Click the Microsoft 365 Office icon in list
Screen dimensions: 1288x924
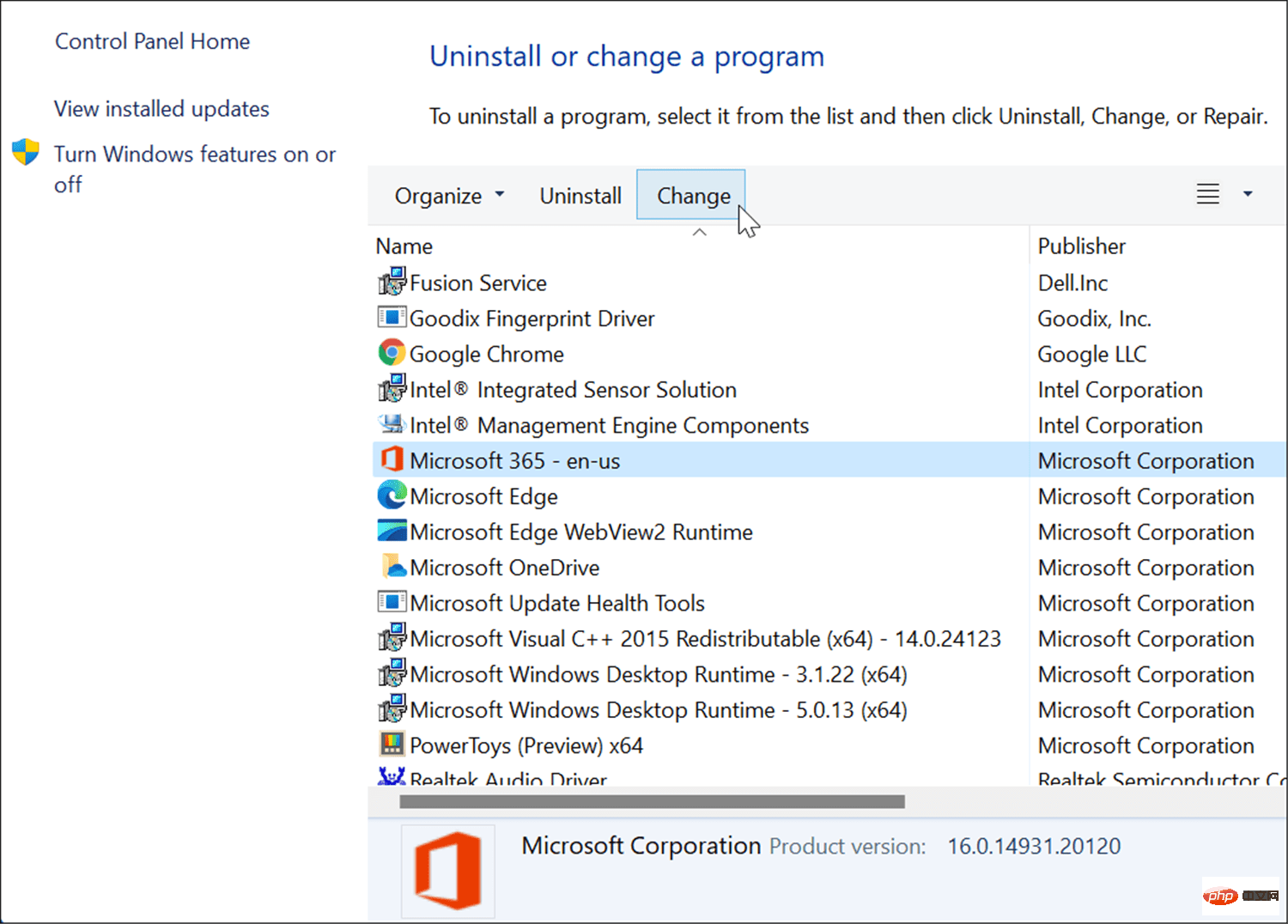click(x=392, y=459)
